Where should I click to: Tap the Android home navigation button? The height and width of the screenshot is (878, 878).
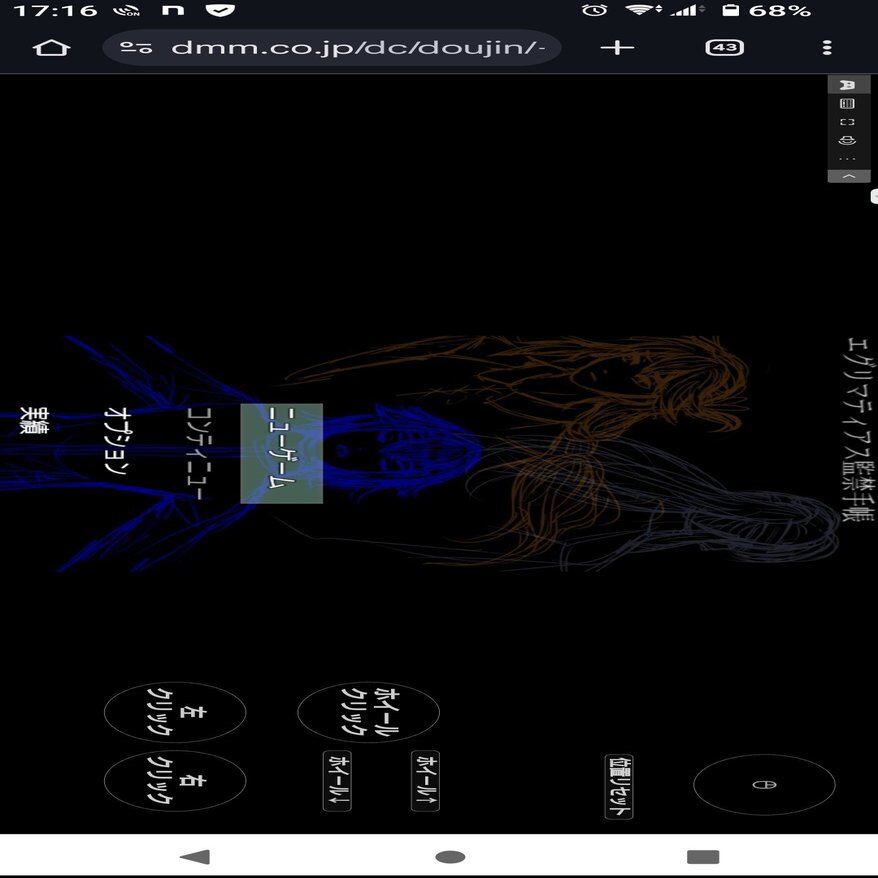point(450,857)
